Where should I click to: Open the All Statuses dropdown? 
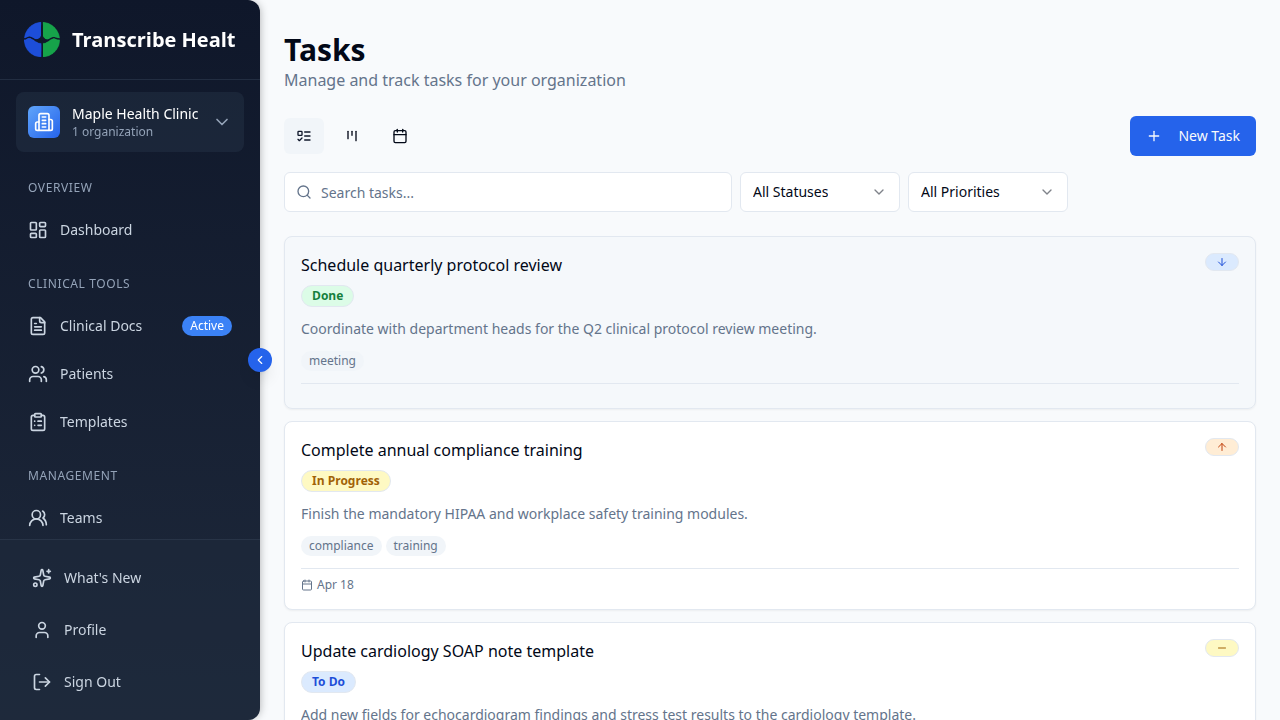pyautogui.click(x=818, y=191)
